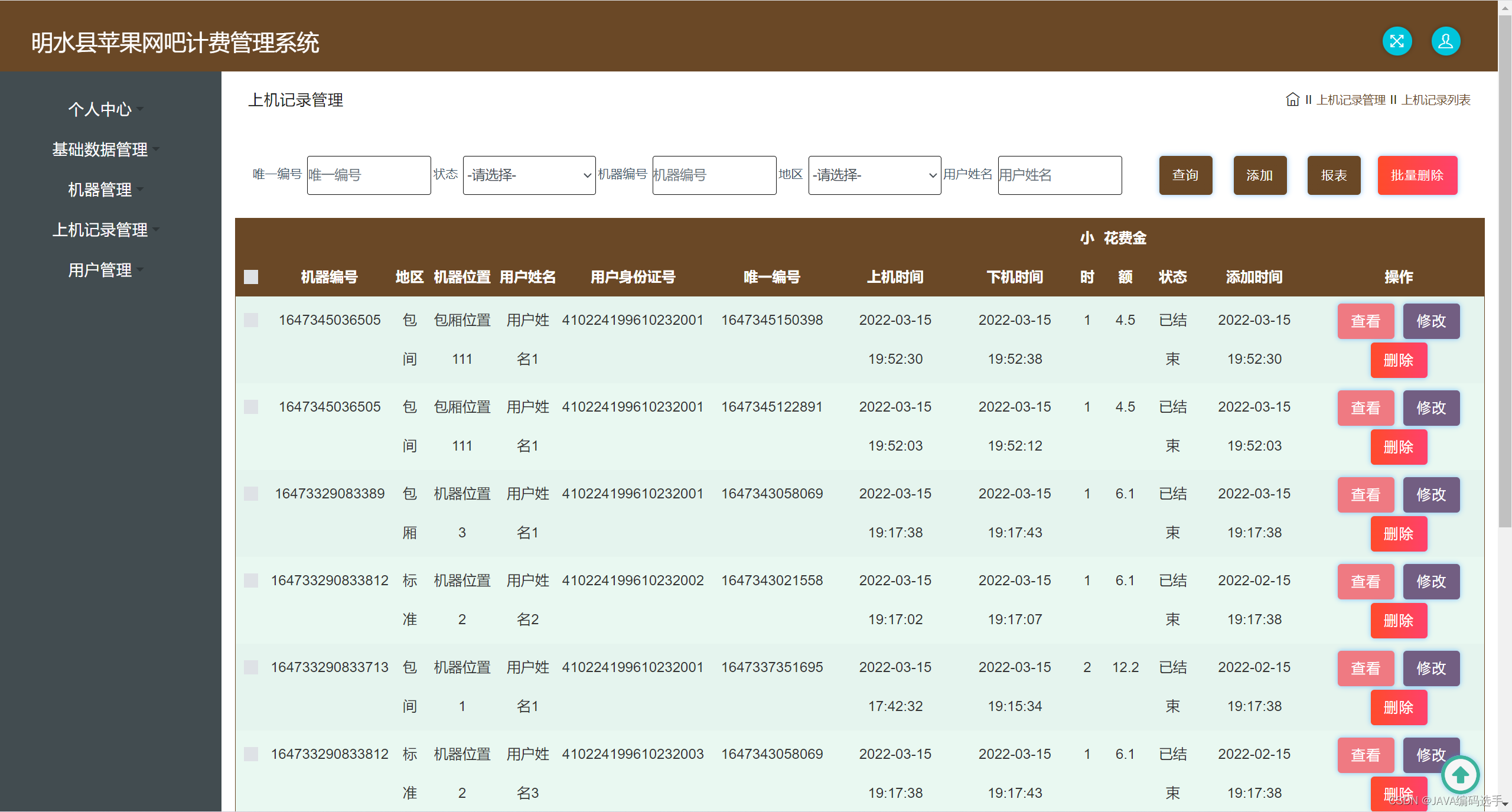Click the system title 明水县苹果网吧计费管理系统
This screenshot has width=1512, height=812.
point(175,43)
